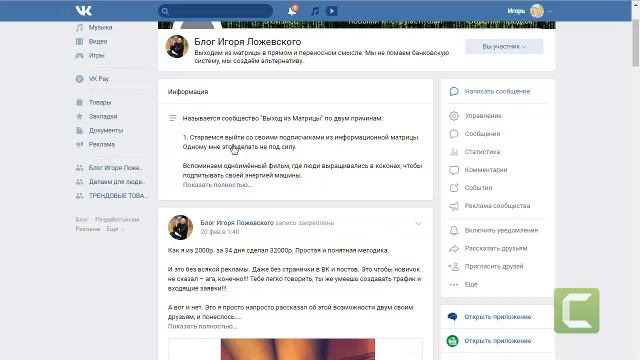Go to Видео in left sidebar
The image size is (640, 360).
tap(98, 41)
